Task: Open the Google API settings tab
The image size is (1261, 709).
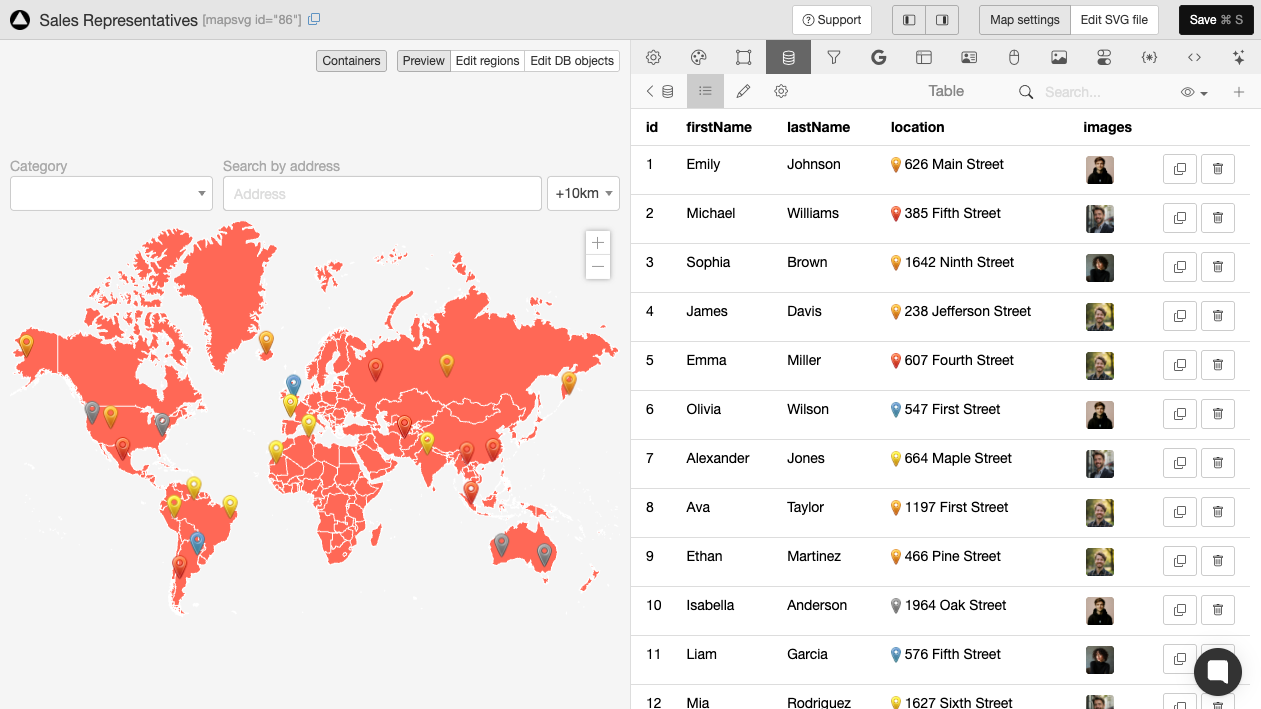Action: (879, 58)
